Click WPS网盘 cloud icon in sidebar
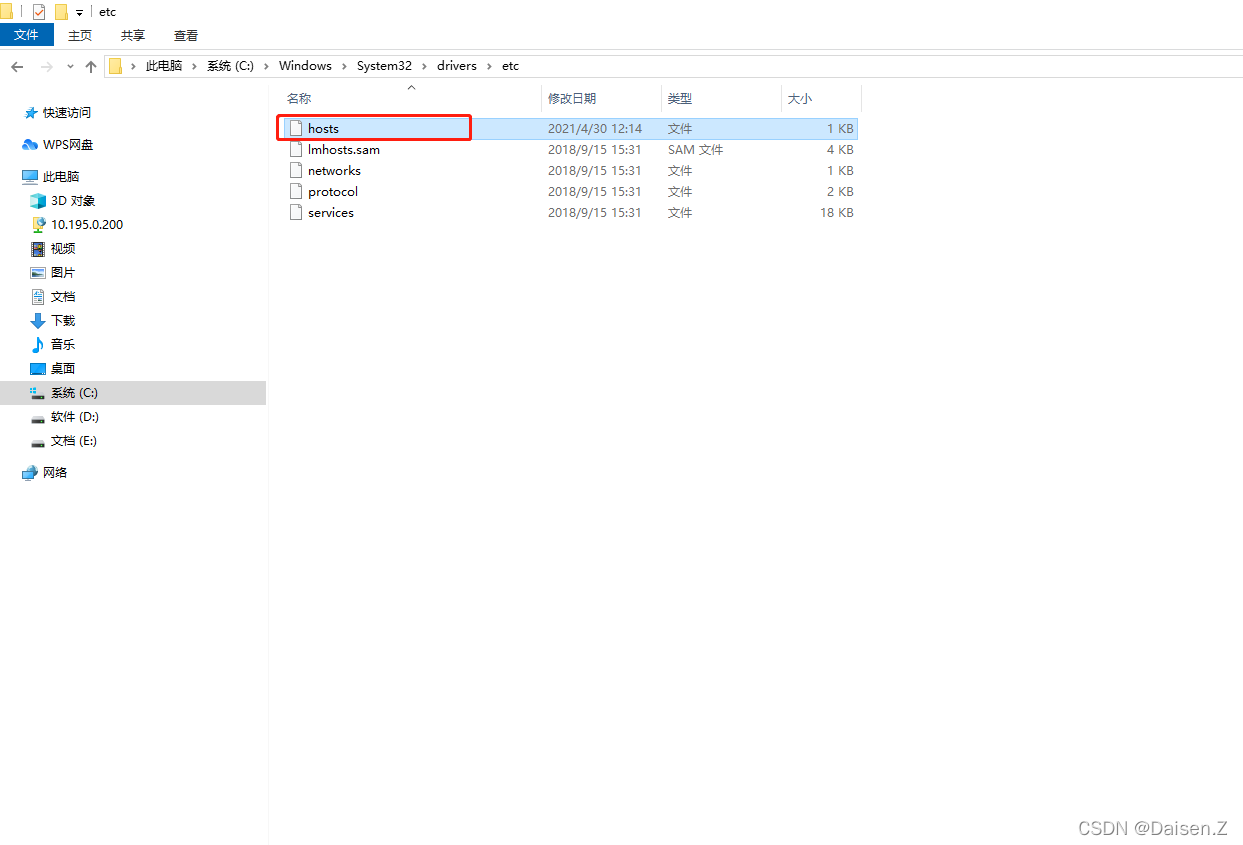Image resolution: width=1243 pixels, height=845 pixels. pos(30,145)
